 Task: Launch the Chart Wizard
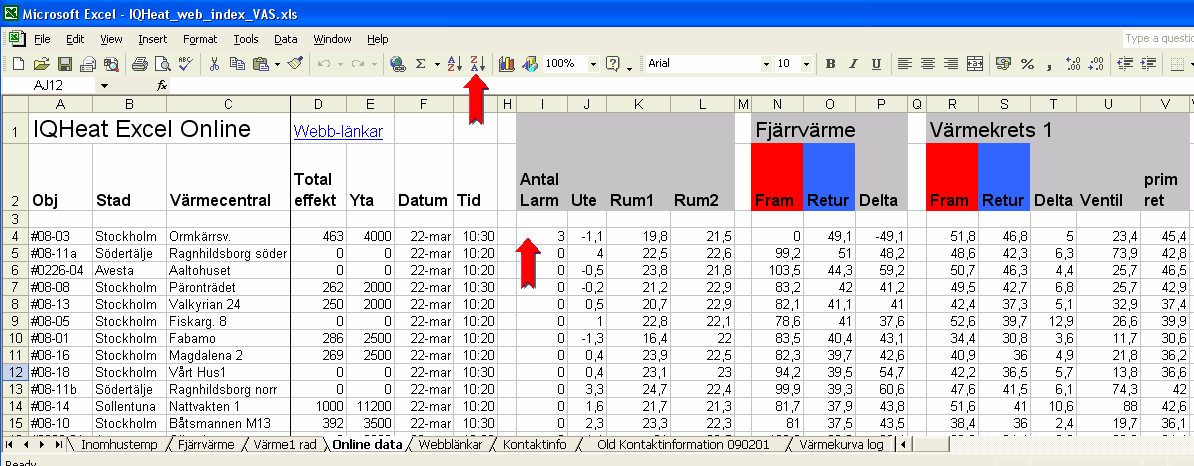[506, 64]
